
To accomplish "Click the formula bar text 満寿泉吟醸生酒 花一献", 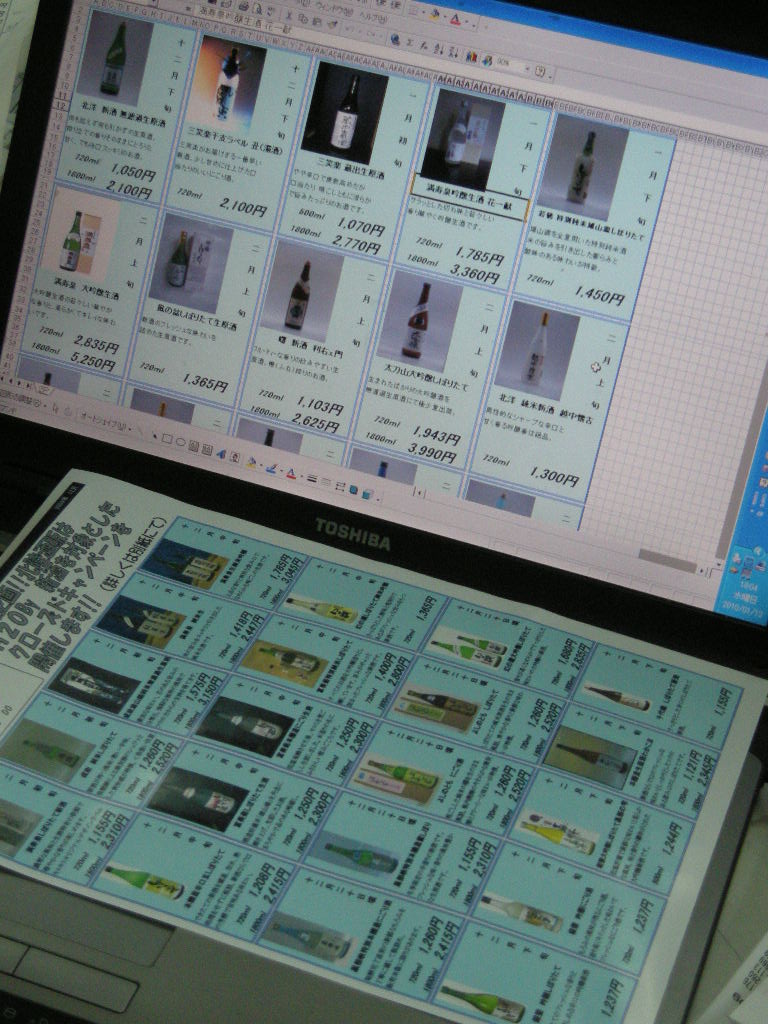I will point(245,22).
